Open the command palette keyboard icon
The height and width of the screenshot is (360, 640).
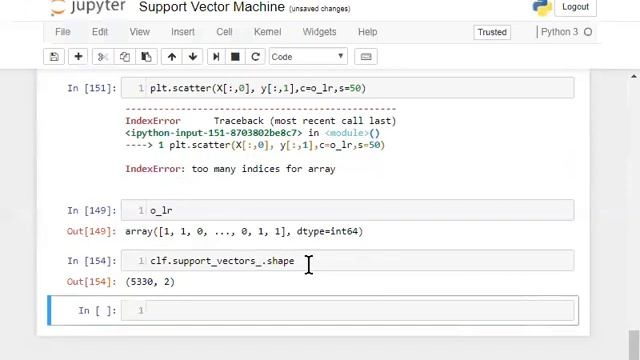click(366, 57)
